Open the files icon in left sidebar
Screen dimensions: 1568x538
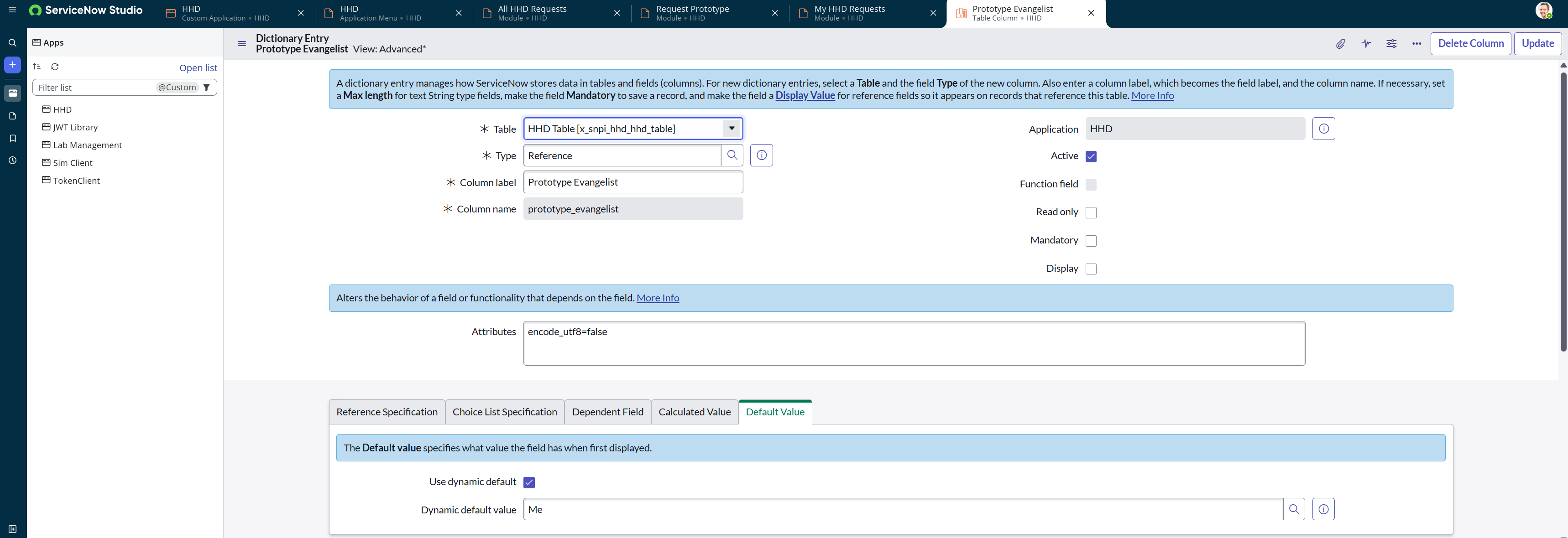point(12,116)
